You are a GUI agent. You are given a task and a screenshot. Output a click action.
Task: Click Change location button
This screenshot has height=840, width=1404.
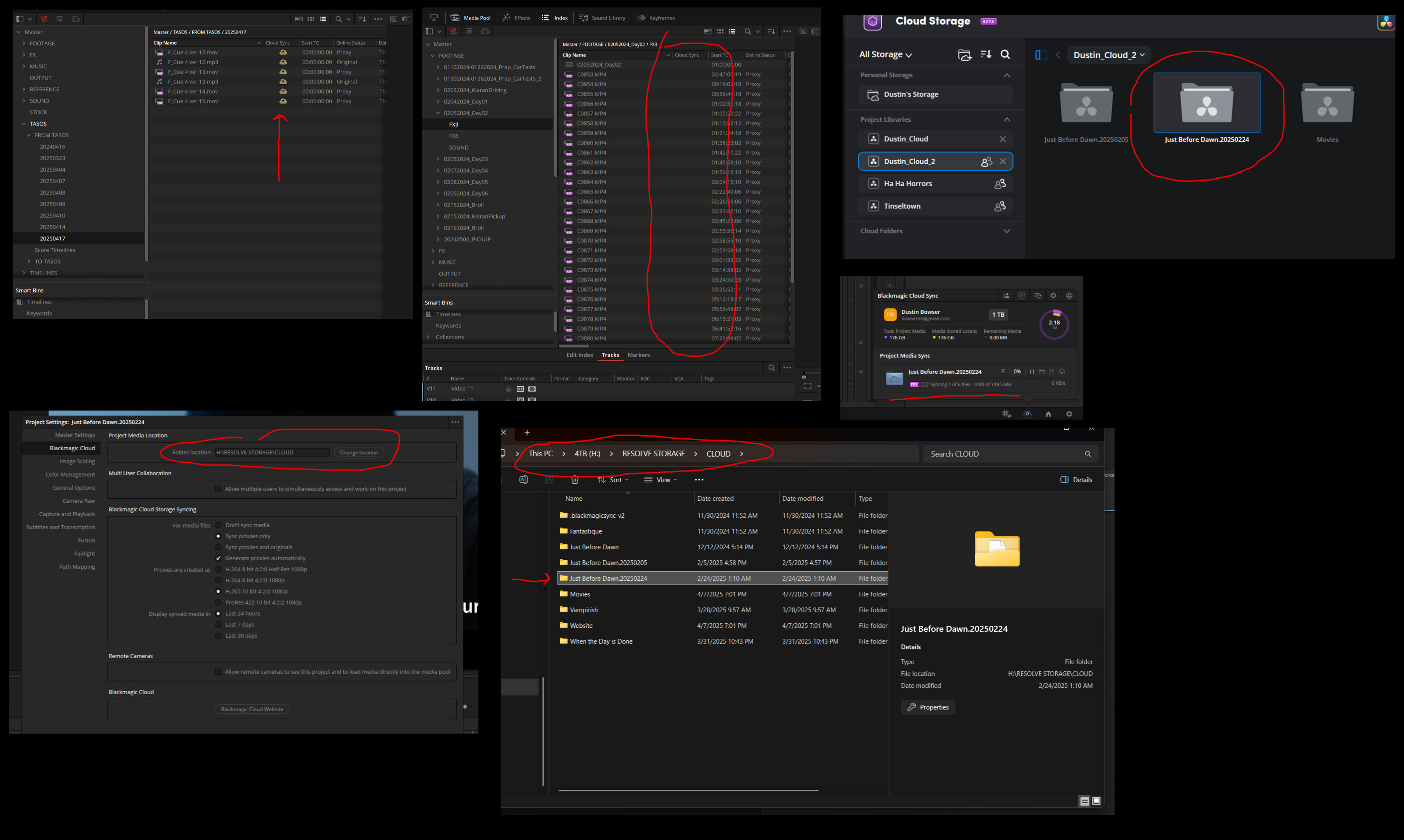click(x=359, y=452)
